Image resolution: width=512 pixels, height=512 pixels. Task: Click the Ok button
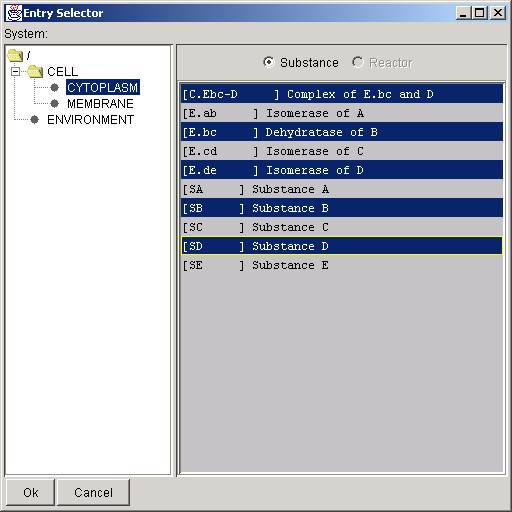tap(30, 492)
